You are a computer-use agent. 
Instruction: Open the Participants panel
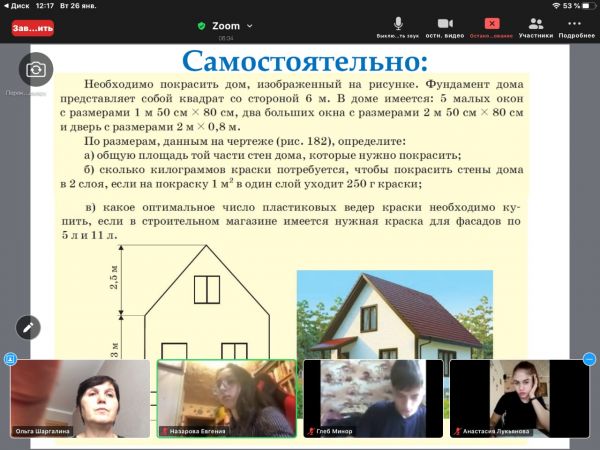536,26
